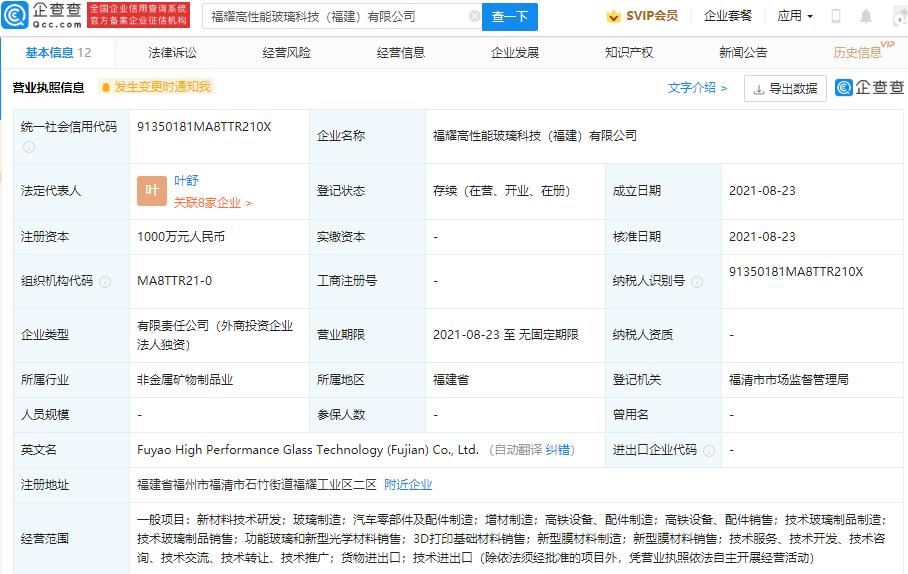Switch to 经营信息 tab
This screenshot has width=908, height=574.
click(x=401, y=53)
